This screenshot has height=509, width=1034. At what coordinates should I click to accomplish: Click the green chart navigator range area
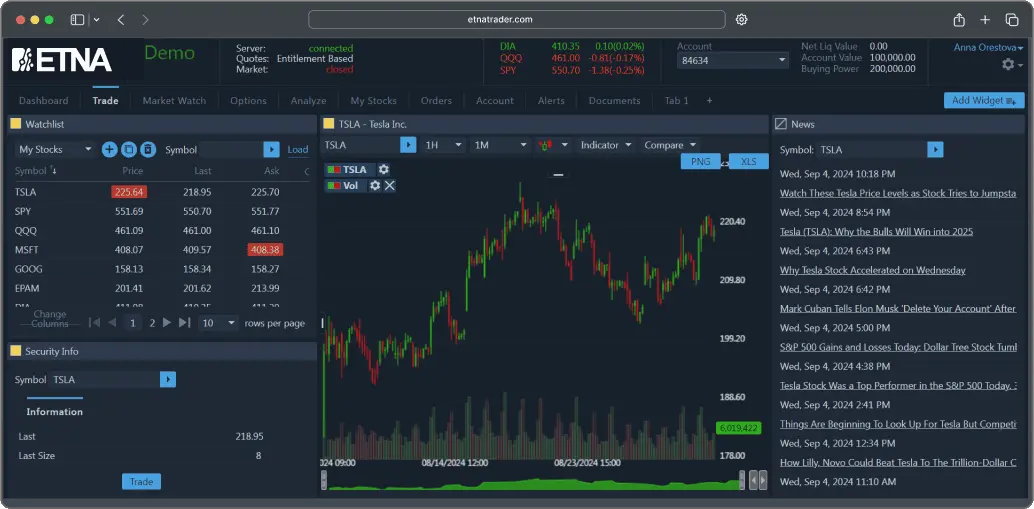pos(533,484)
